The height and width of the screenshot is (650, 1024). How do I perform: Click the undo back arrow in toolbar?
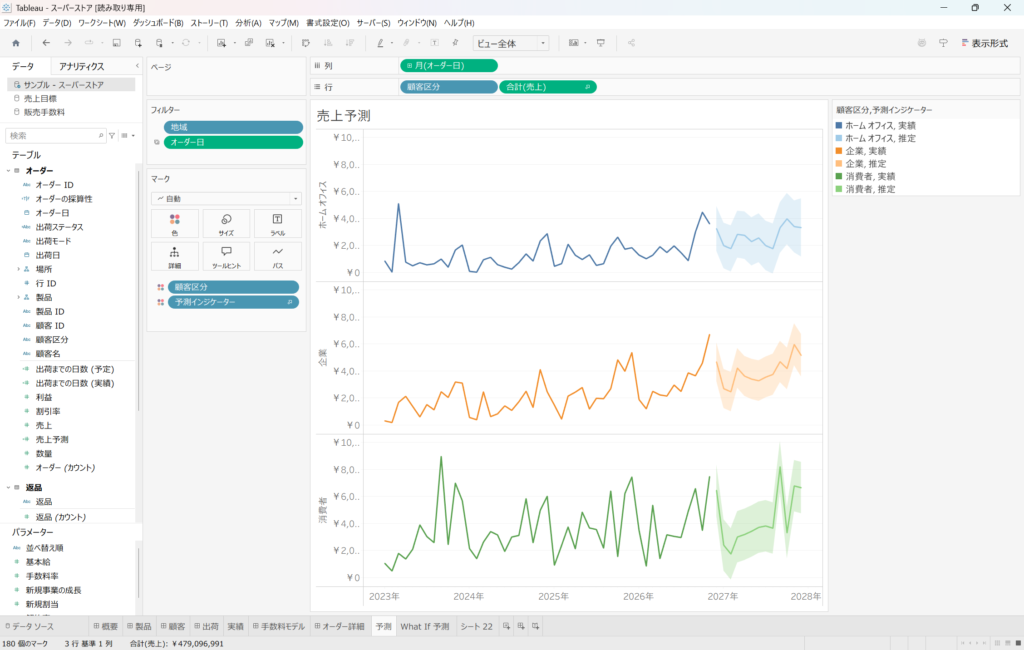tap(47, 43)
